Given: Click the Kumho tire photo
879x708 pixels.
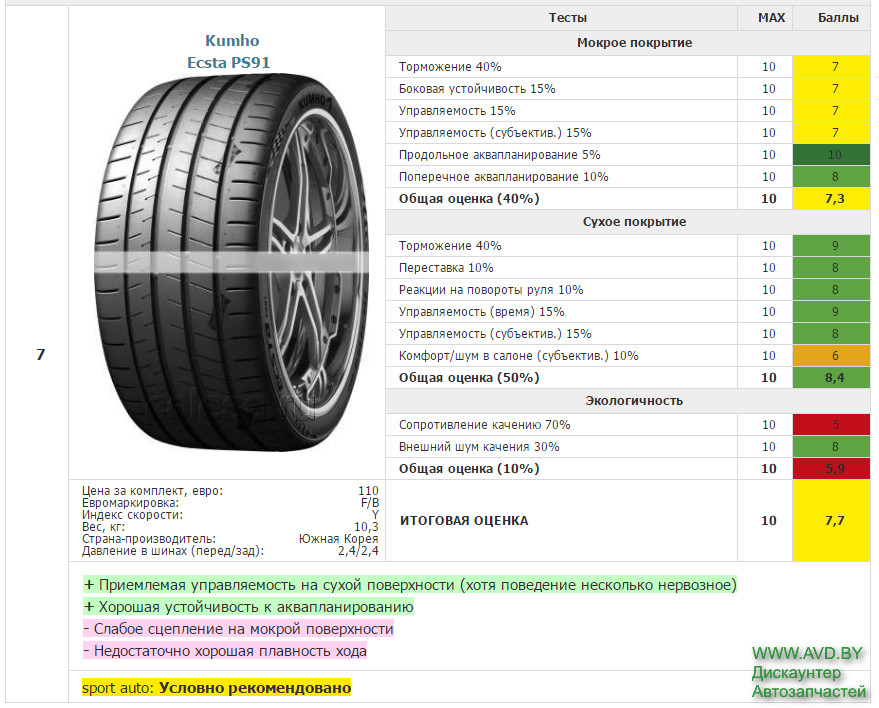Looking at the screenshot, I should coord(231,262).
